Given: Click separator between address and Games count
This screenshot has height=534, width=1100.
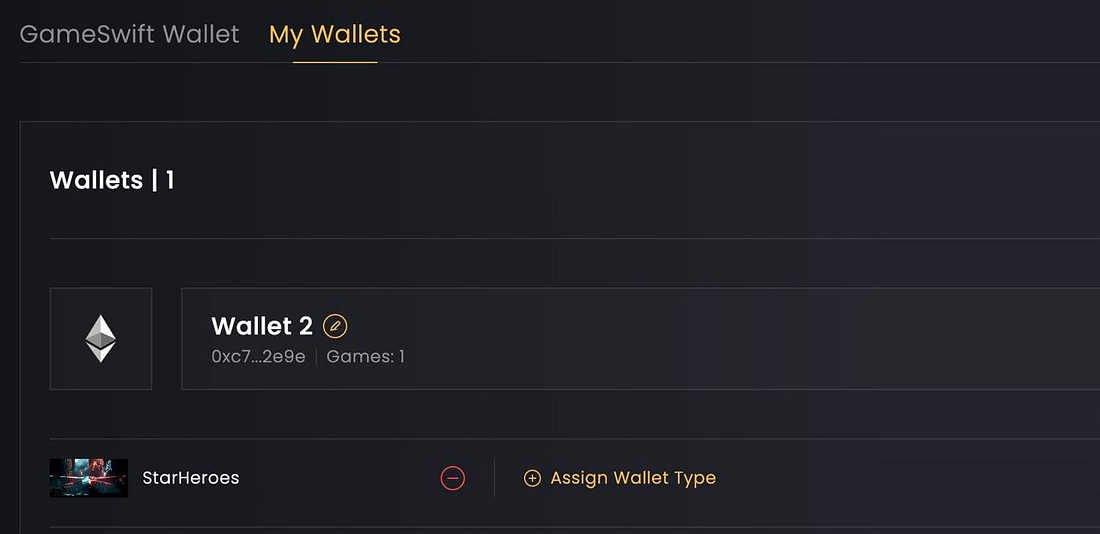Looking at the screenshot, I should click(x=316, y=356).
